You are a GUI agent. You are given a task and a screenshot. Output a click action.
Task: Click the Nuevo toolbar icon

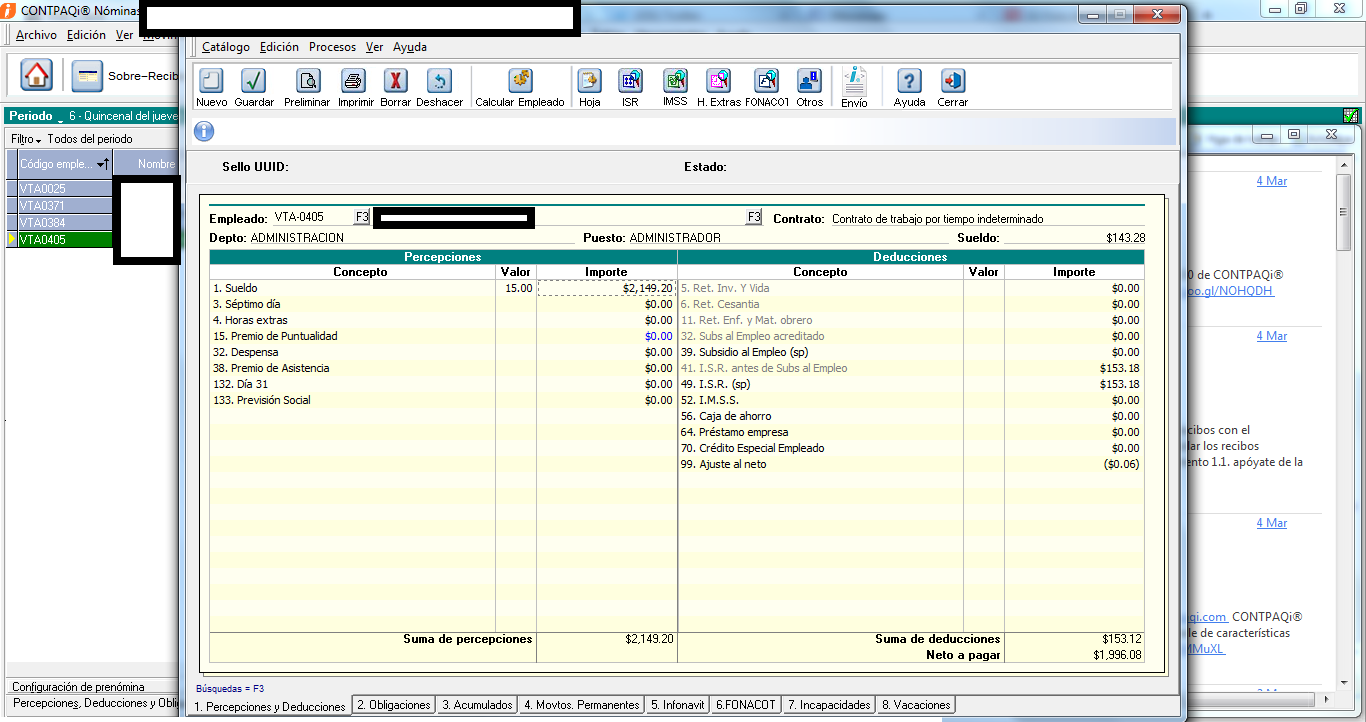pyautogui.click(x=211, y=81)
